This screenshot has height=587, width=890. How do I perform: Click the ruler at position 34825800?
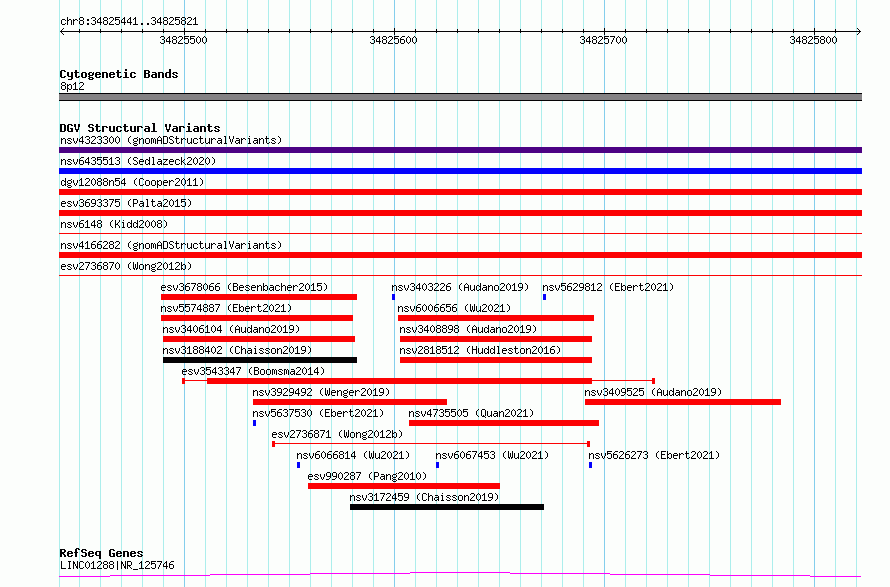813,40
